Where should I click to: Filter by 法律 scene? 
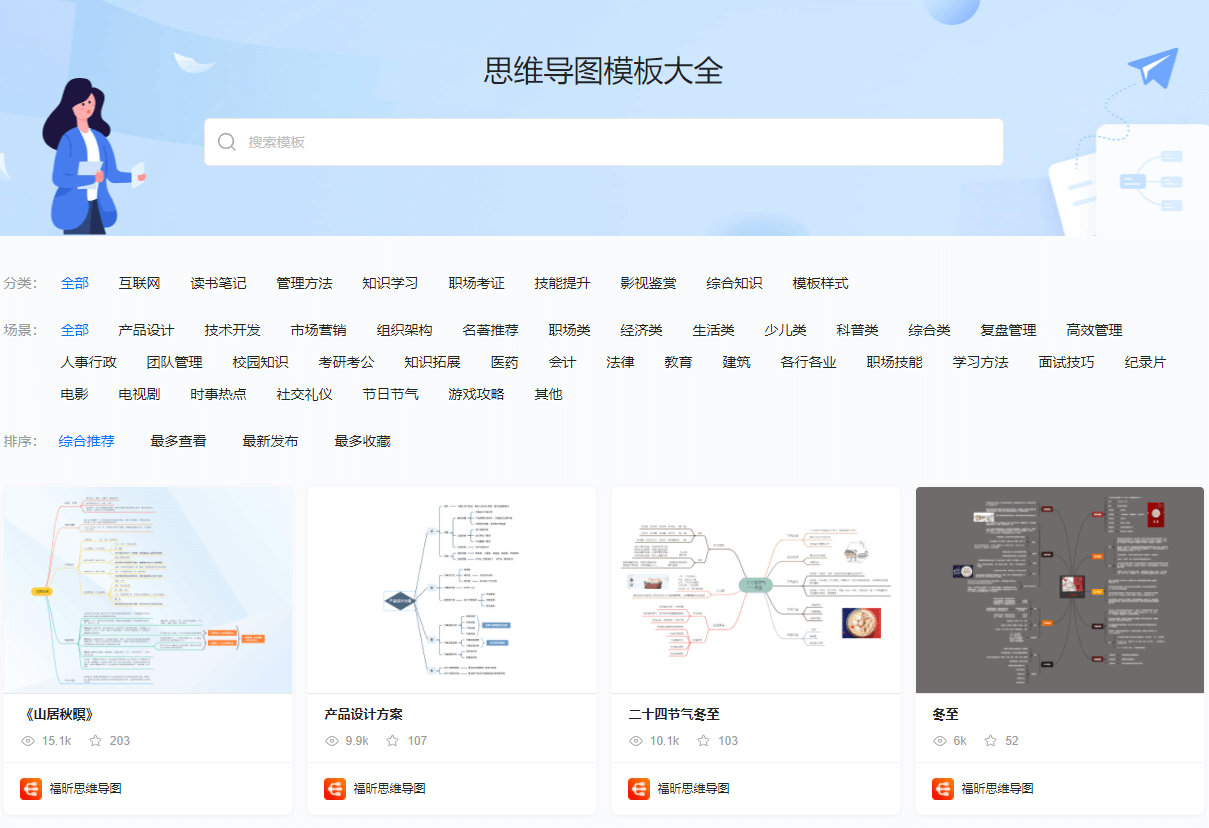click(x=620, y=362)
